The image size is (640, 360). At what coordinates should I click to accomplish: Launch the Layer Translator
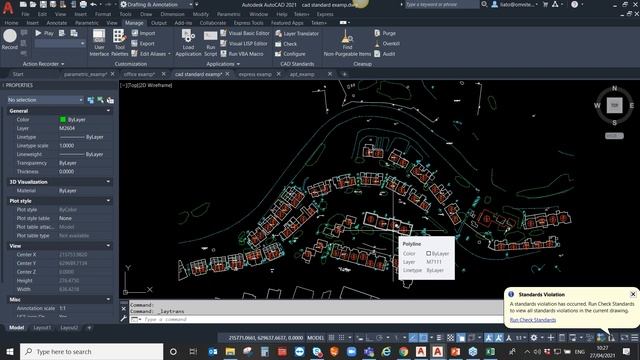tap(297, 33)
